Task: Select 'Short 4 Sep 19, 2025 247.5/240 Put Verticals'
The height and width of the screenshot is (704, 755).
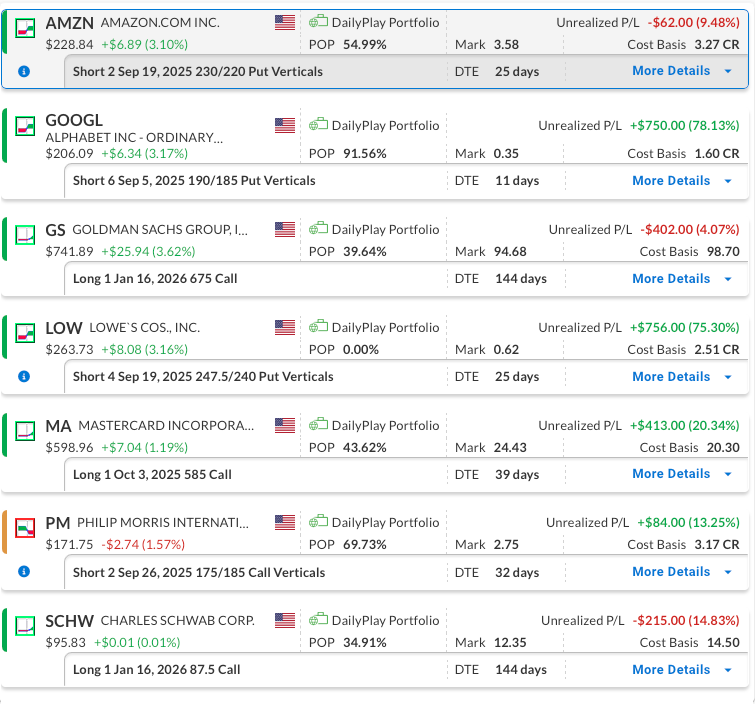Action: pyautogui.click(x=203, y=377)
